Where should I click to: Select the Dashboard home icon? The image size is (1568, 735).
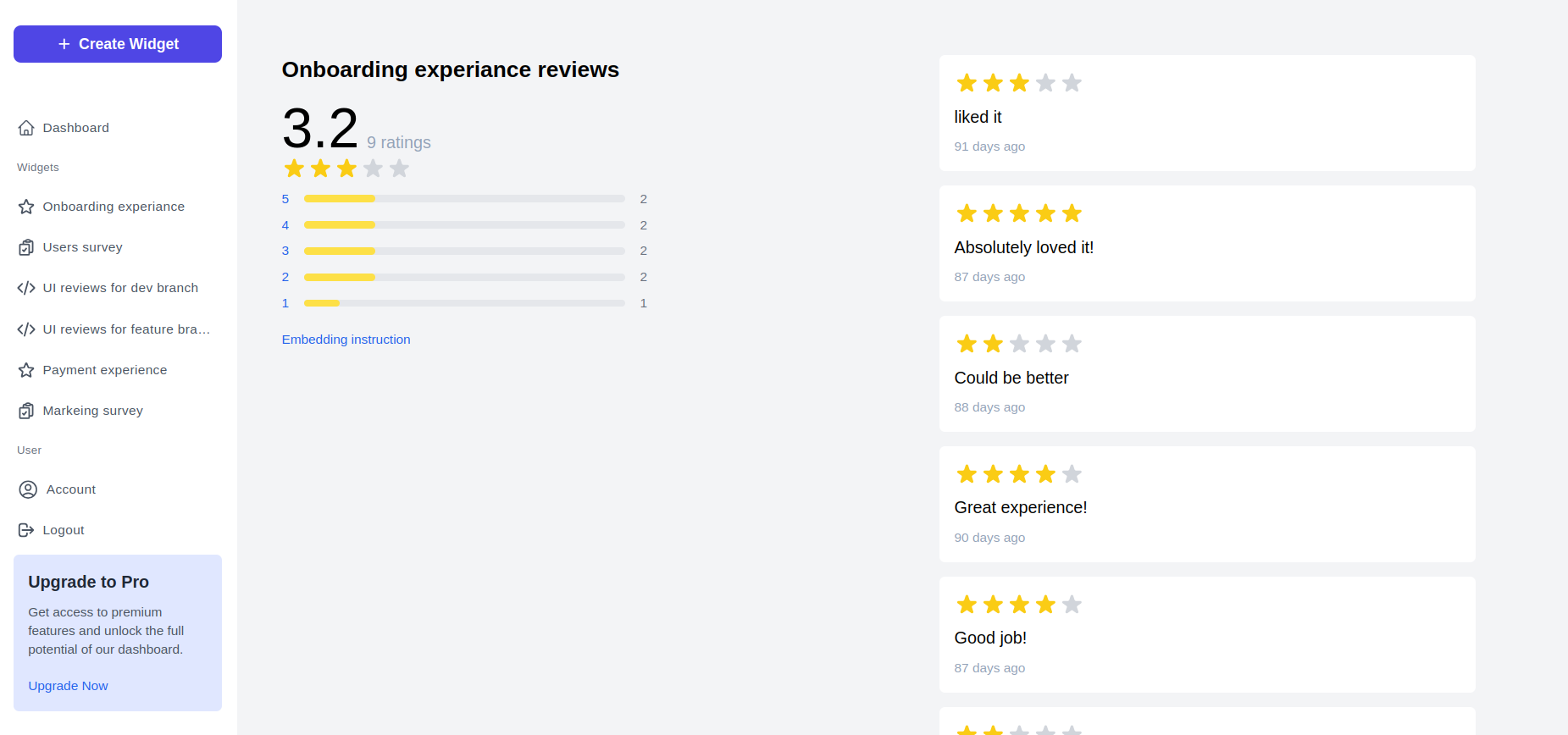point(26,127)
